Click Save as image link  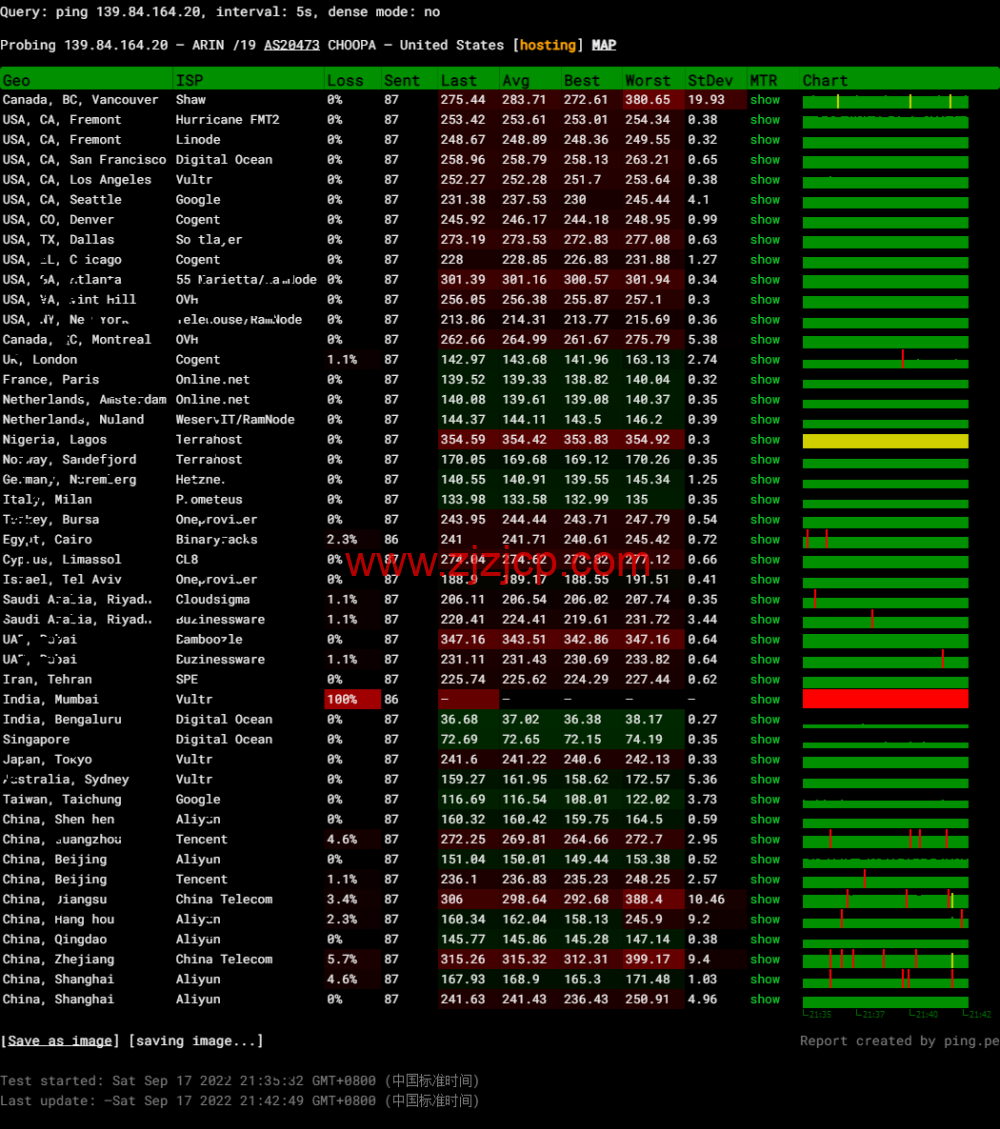click(60, 1040)
